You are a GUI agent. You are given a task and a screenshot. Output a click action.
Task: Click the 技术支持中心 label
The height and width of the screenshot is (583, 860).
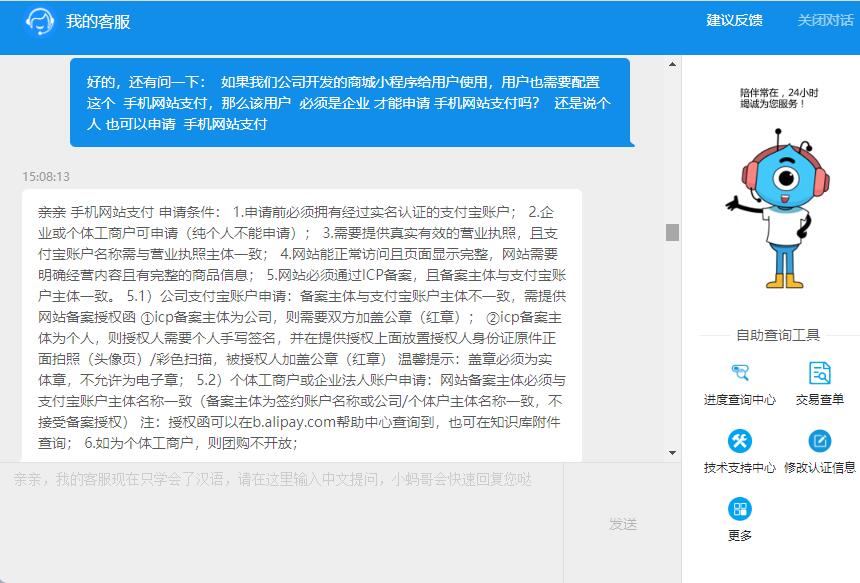[739, 468]
